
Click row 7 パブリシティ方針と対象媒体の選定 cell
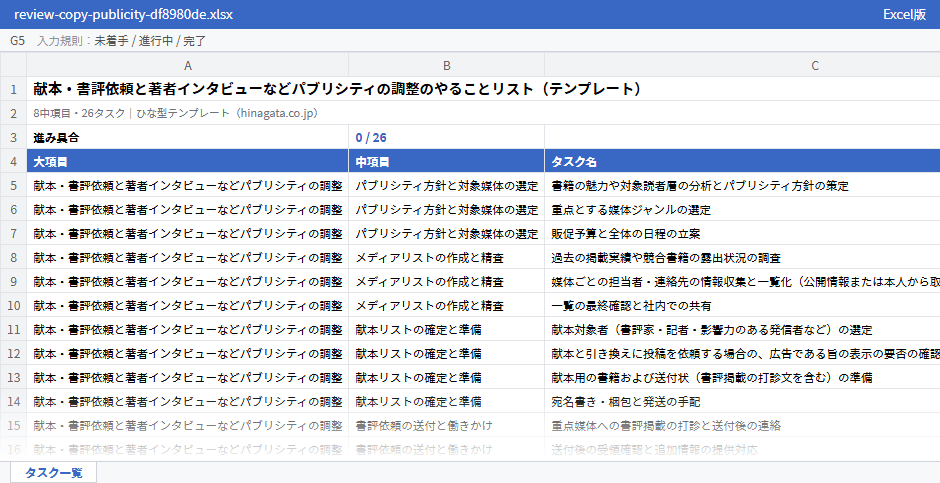point(447,233)
